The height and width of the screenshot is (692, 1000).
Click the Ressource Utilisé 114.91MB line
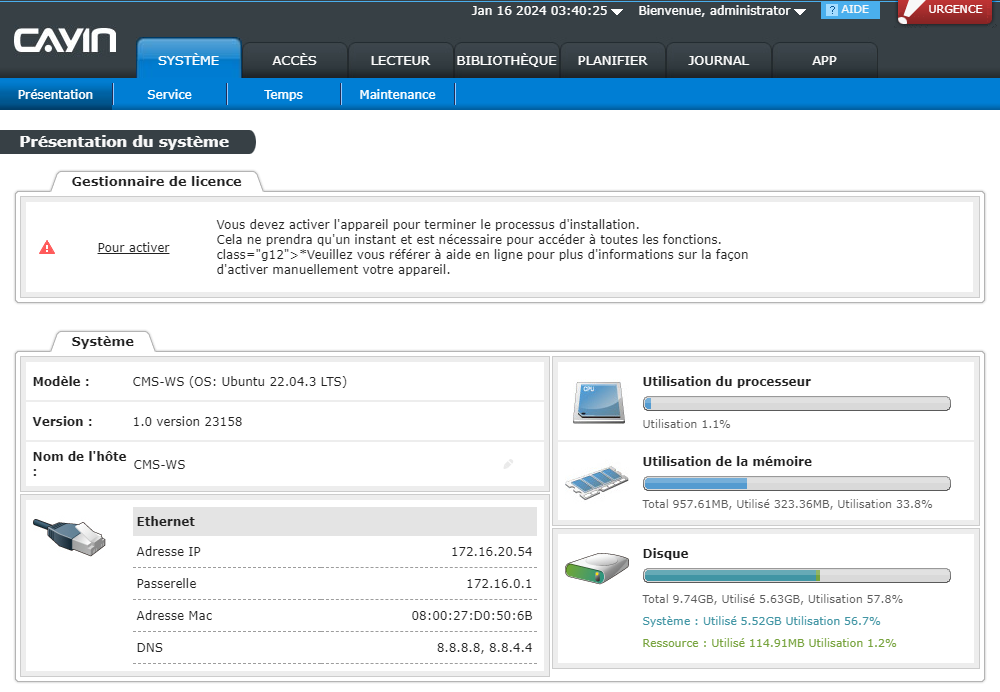[x=769, y=643]
